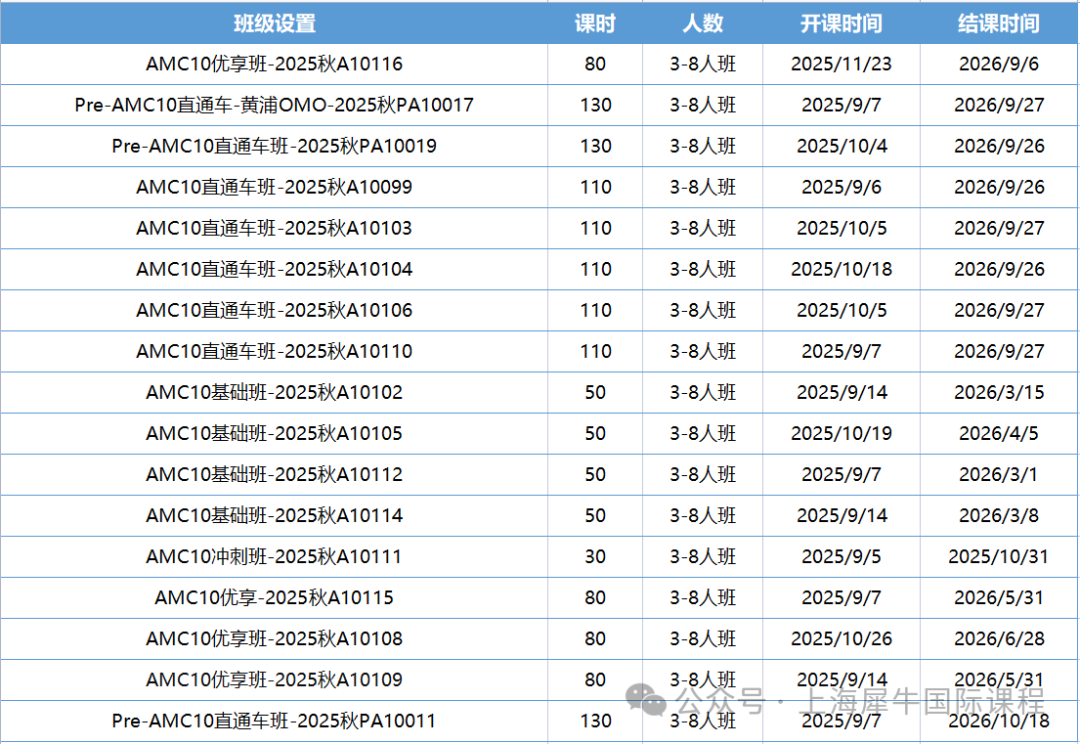Screen dimensions: 1080x744
Task: Click start date 2025/9/5
Action: tap(841, 557)
